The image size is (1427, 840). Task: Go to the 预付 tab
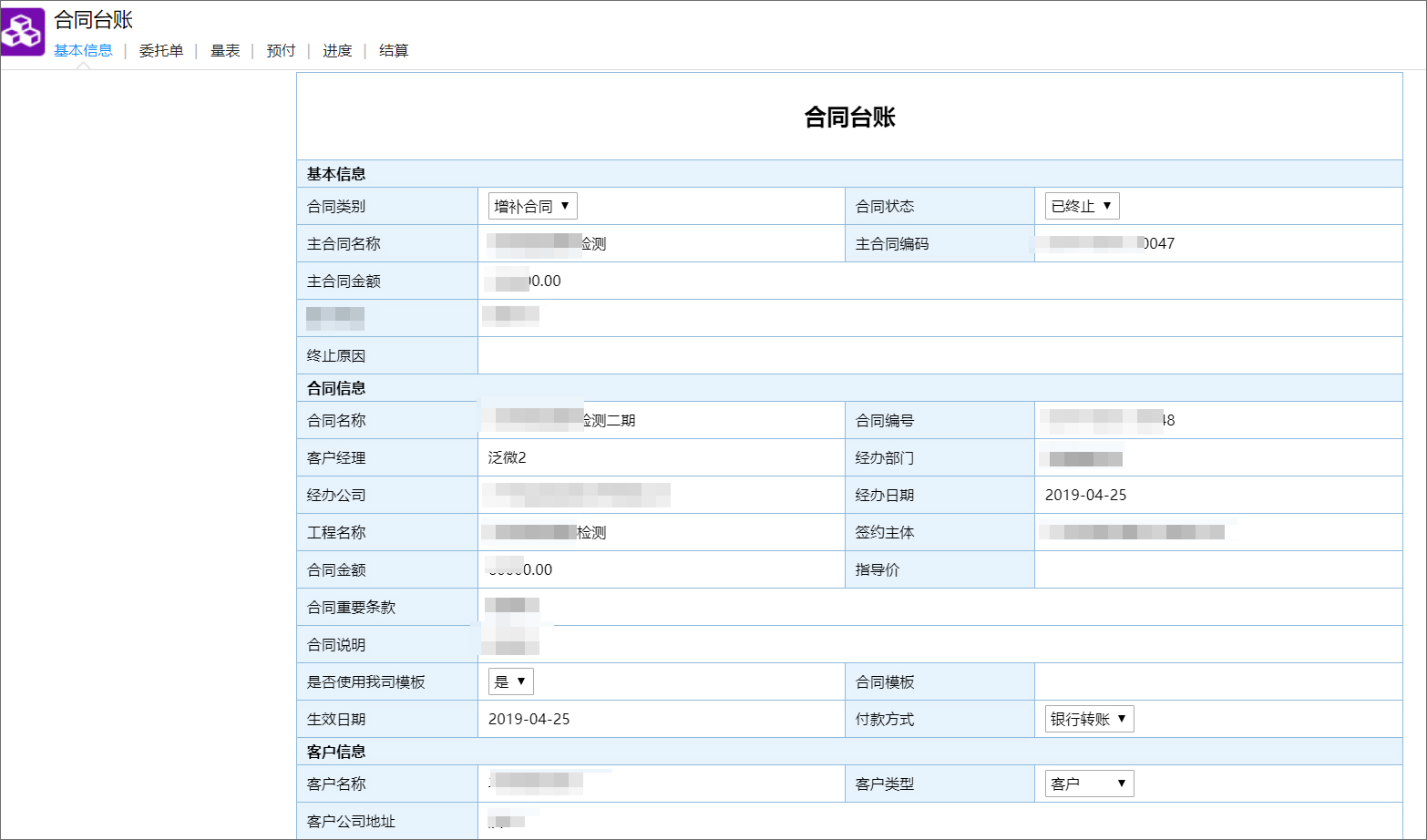(x=281, y=51)
